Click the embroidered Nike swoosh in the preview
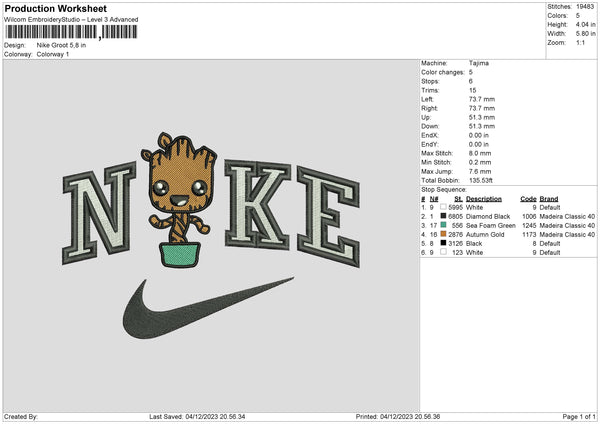The width and height of the screenshot is (600, 424). click(208, 308)
